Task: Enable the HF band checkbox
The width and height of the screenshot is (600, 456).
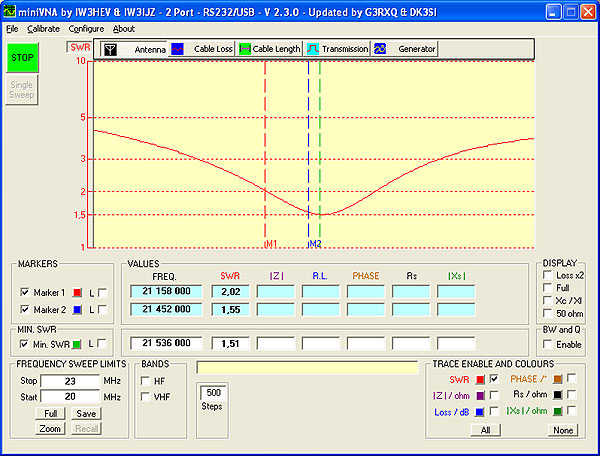Action: click(147, 381)
